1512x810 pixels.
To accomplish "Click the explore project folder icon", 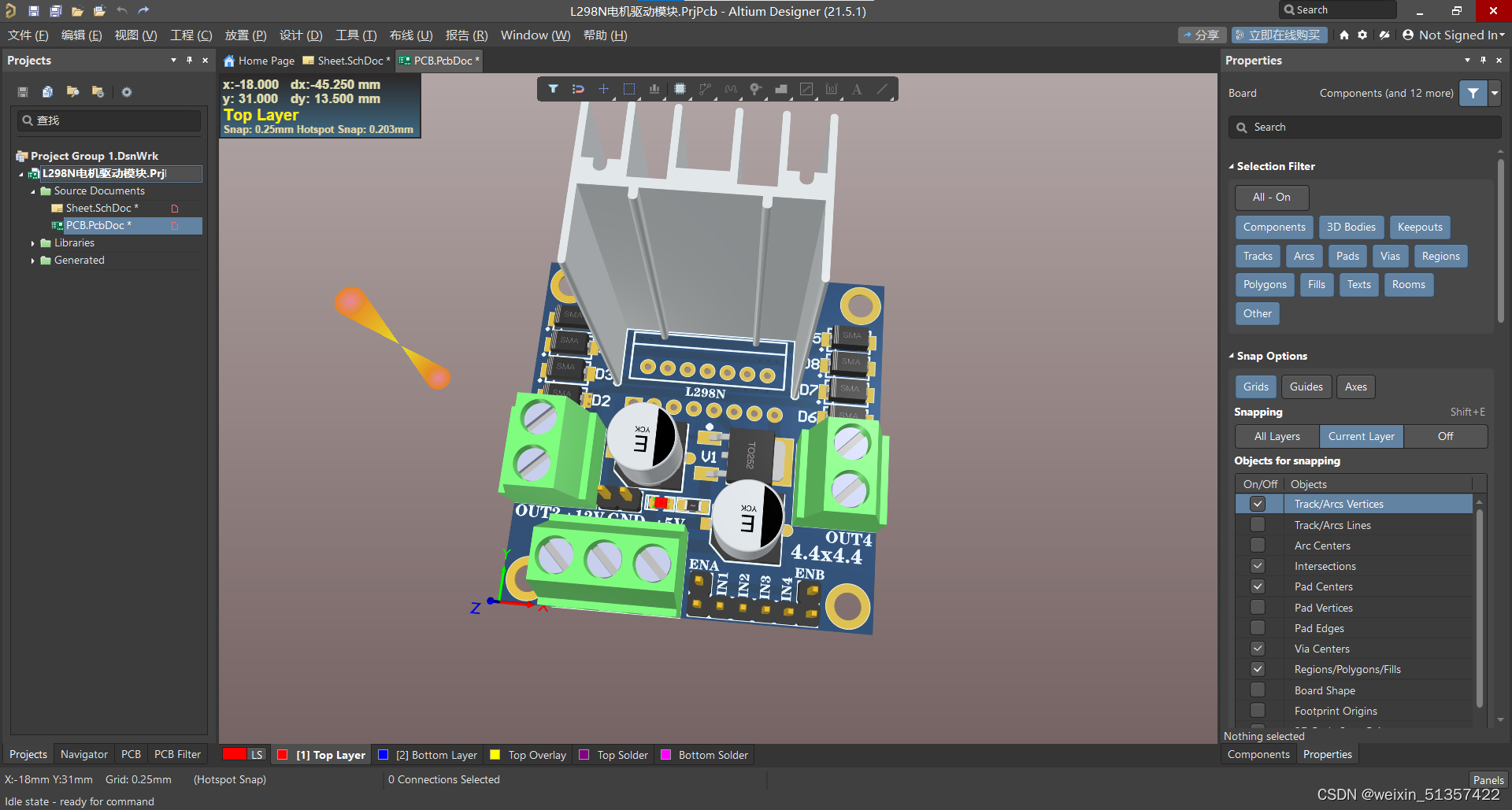I will [72, 92].
